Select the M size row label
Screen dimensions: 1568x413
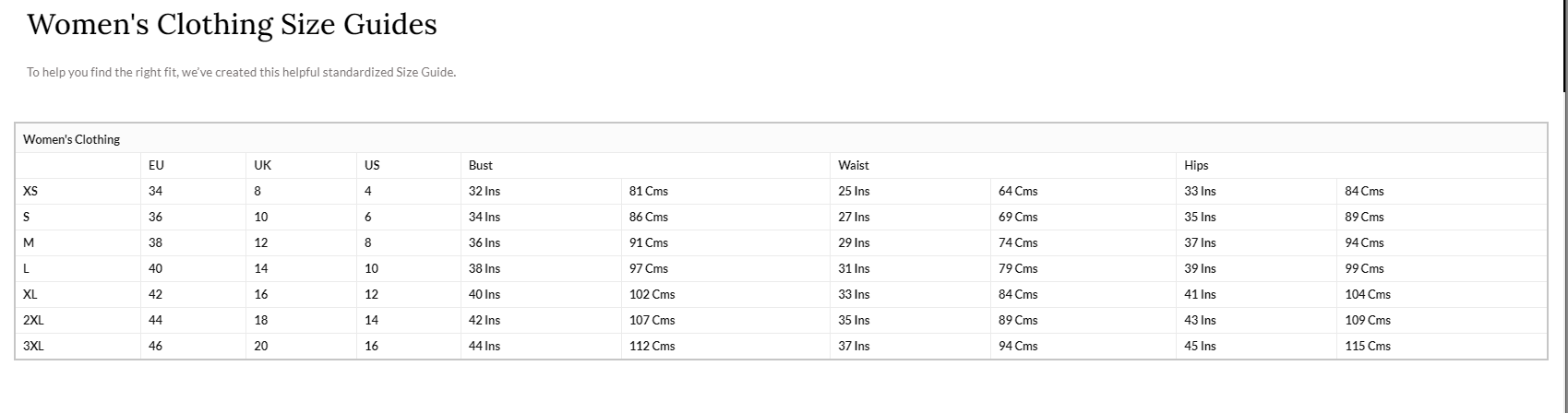point(29,242)
